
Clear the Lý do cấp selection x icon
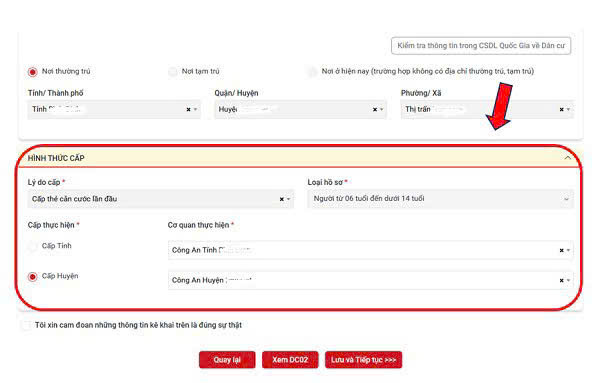[282, 199]
